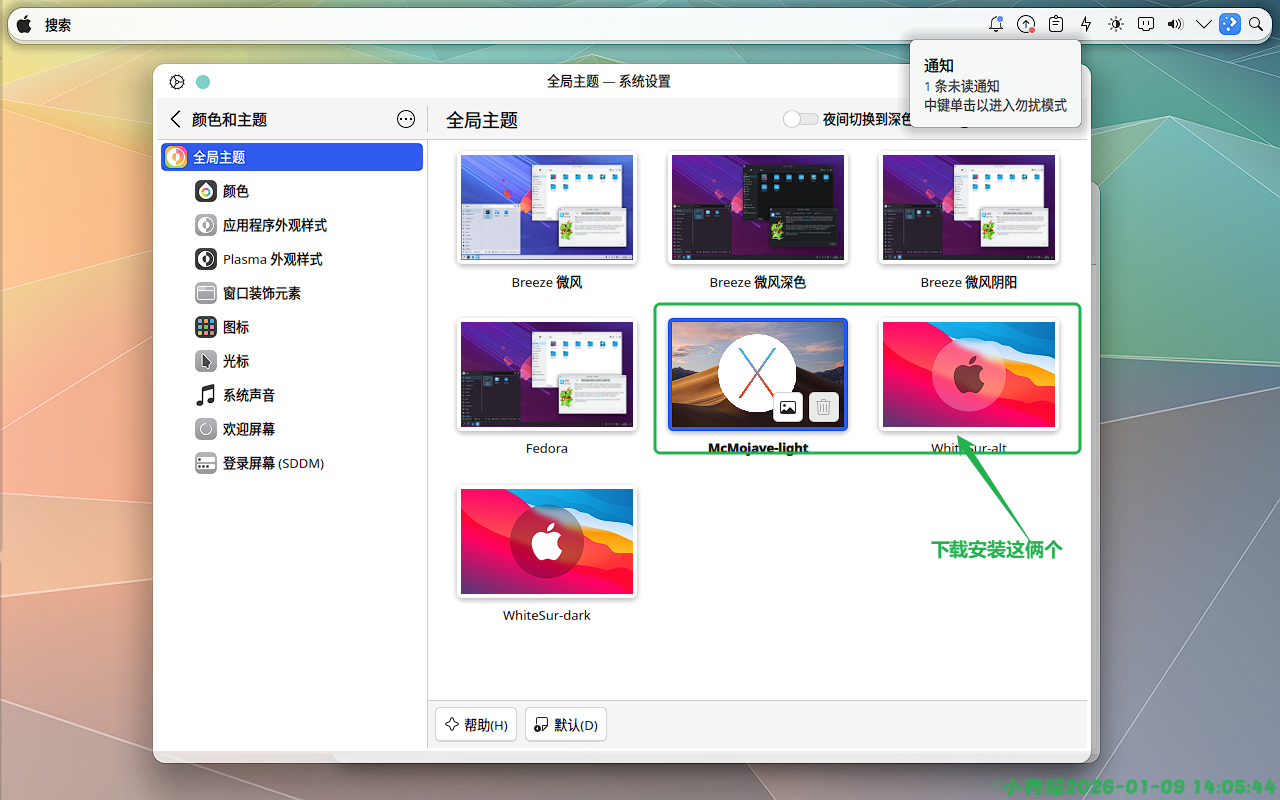This screenshot has height=800, width=1280.
Task: Toggle the night-time dark switch
Action: pos(800,119)
